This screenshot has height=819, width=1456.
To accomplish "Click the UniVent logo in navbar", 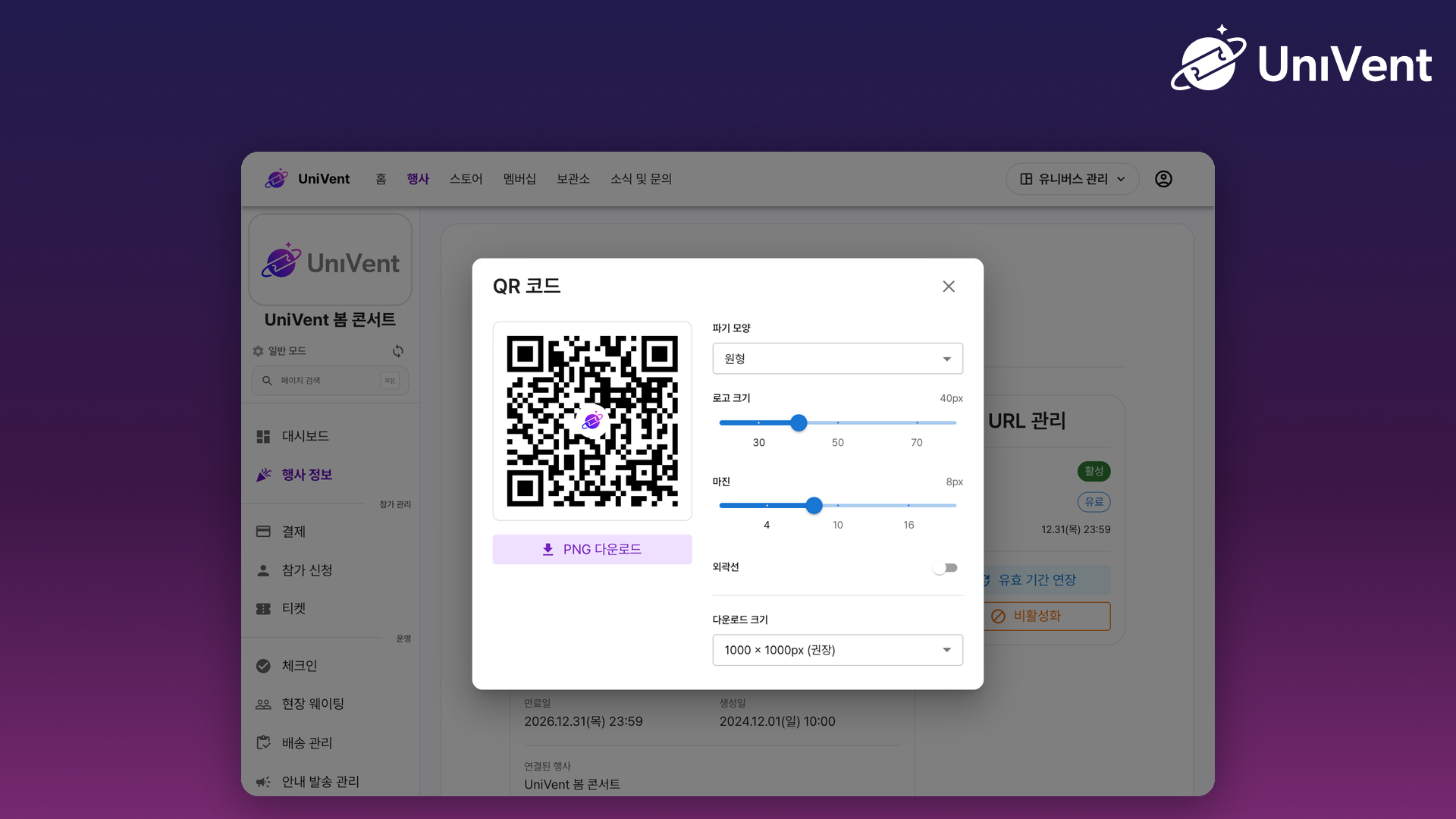I will pos(307,179).
